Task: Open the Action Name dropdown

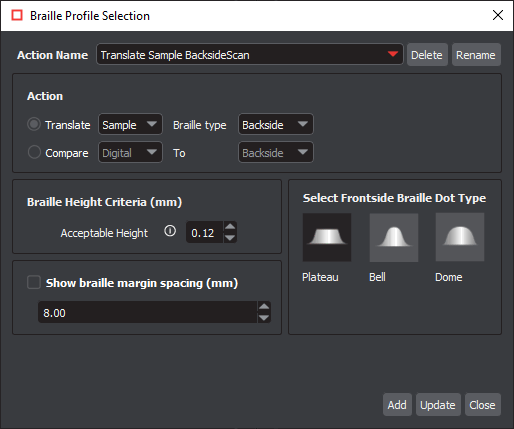Action: tap(250, 54)
